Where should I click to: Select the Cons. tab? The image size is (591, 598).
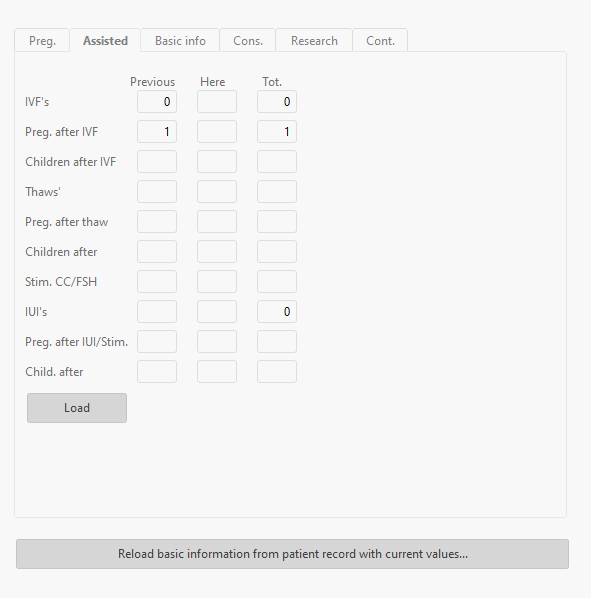point(248,40)
